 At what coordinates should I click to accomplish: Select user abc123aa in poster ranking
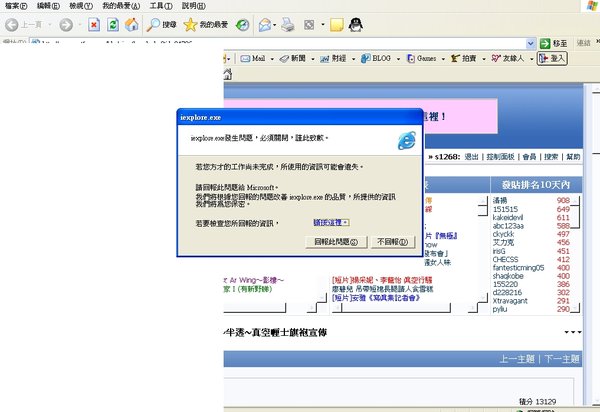[508, 226]
